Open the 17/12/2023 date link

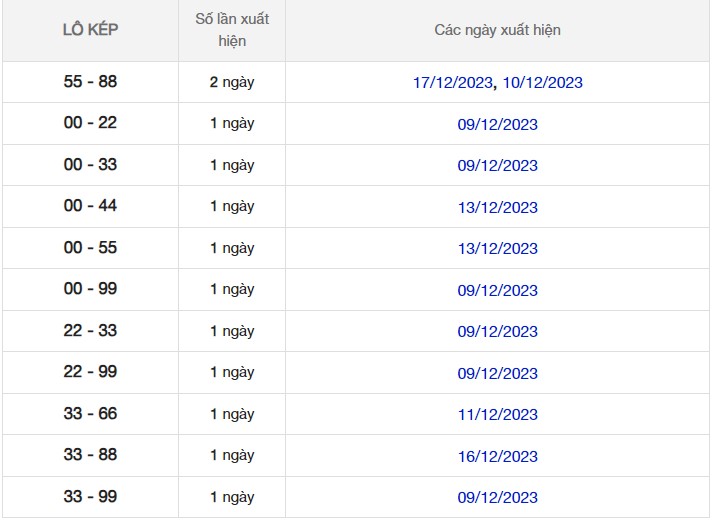coord(453,83)
